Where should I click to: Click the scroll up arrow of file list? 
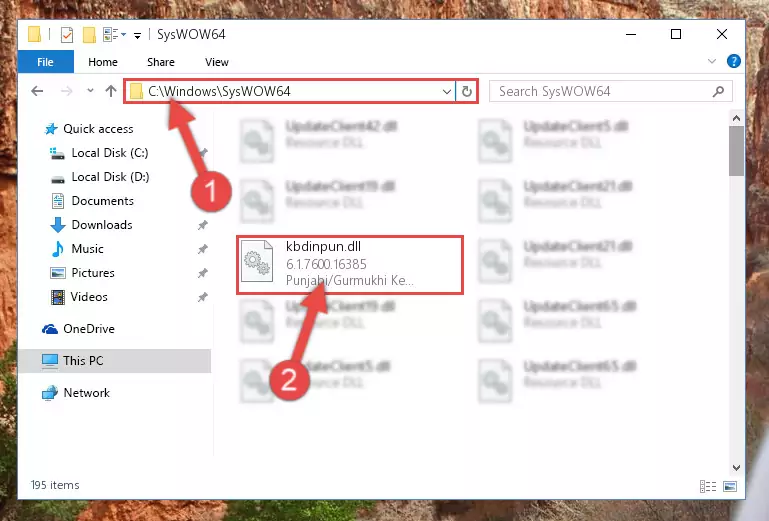(x=736, y=118)
